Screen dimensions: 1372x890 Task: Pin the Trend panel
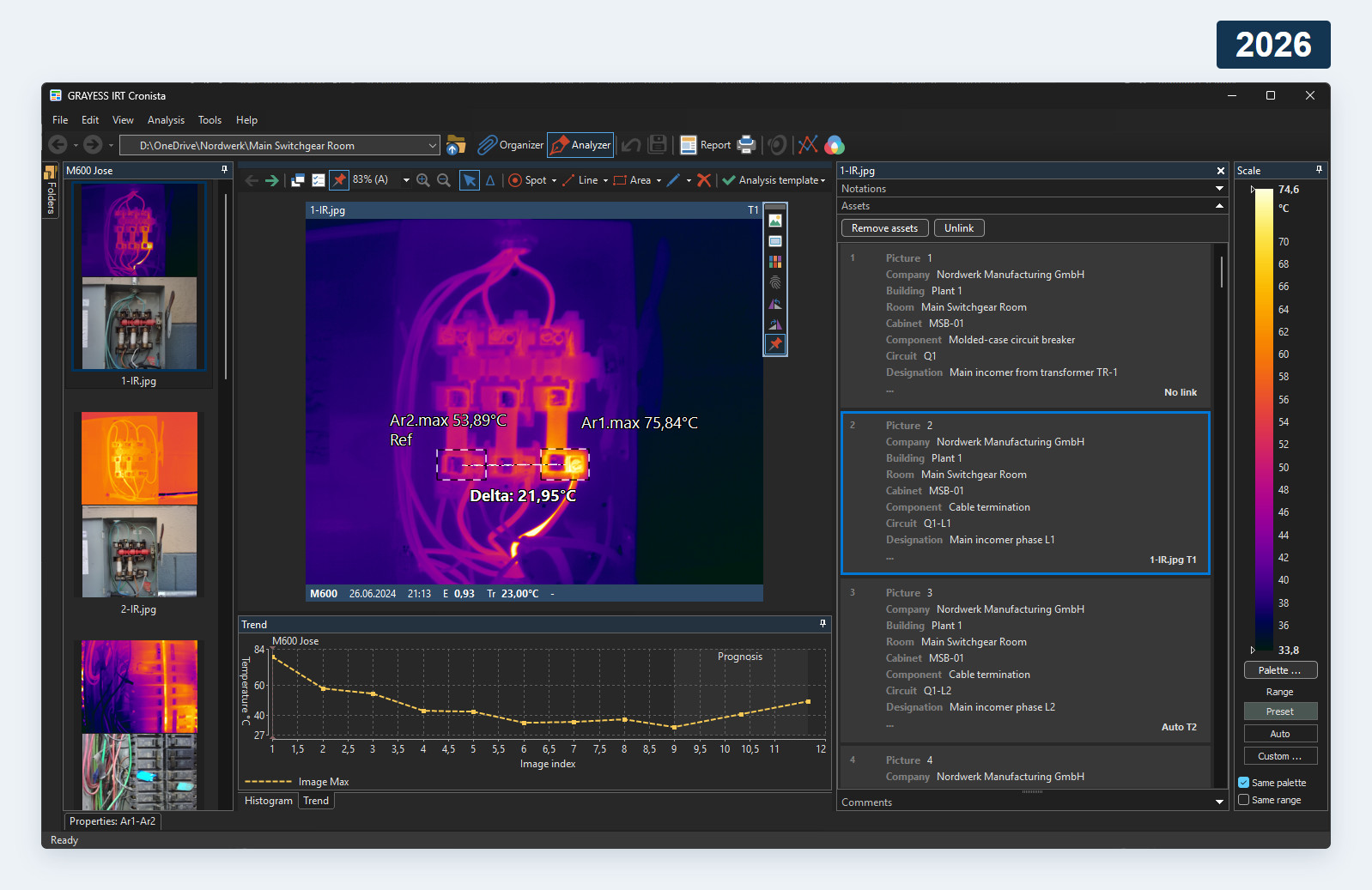[x=823, y=624]
